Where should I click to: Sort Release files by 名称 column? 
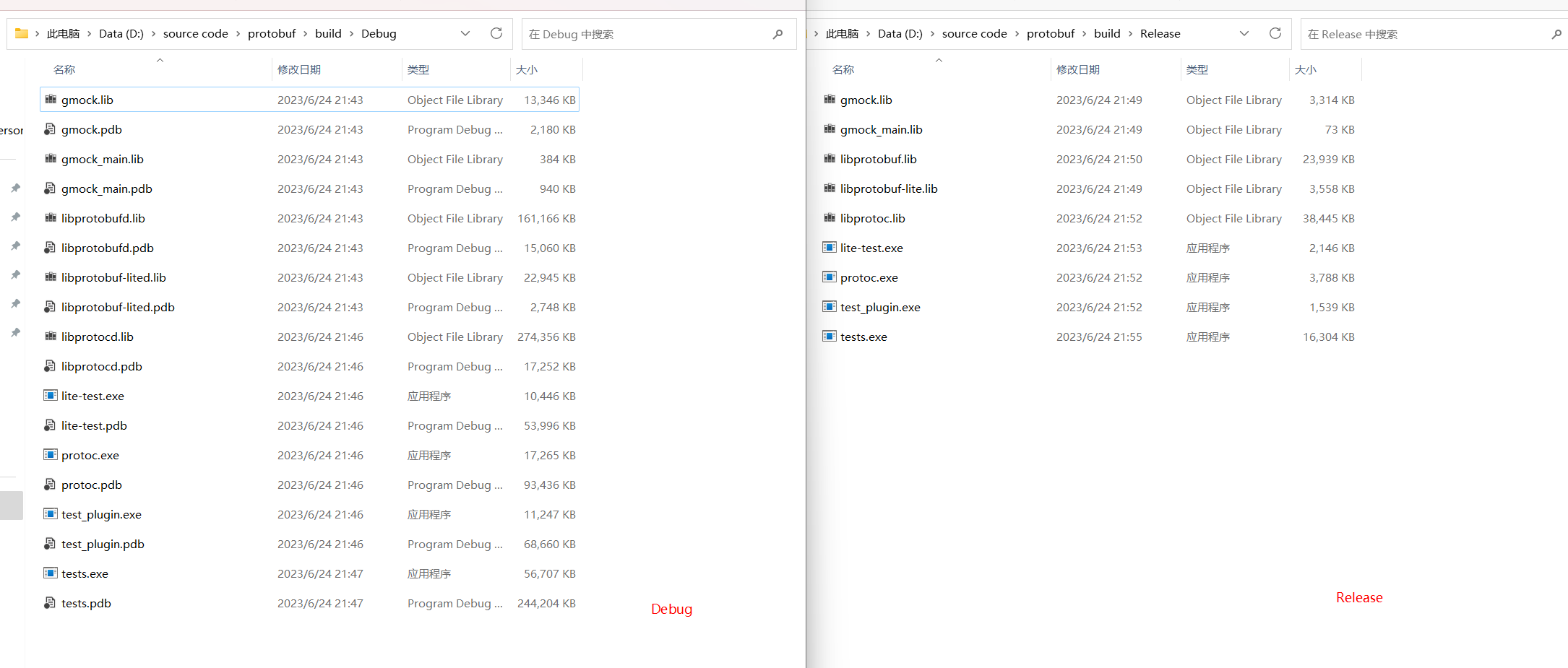(843, 69)
